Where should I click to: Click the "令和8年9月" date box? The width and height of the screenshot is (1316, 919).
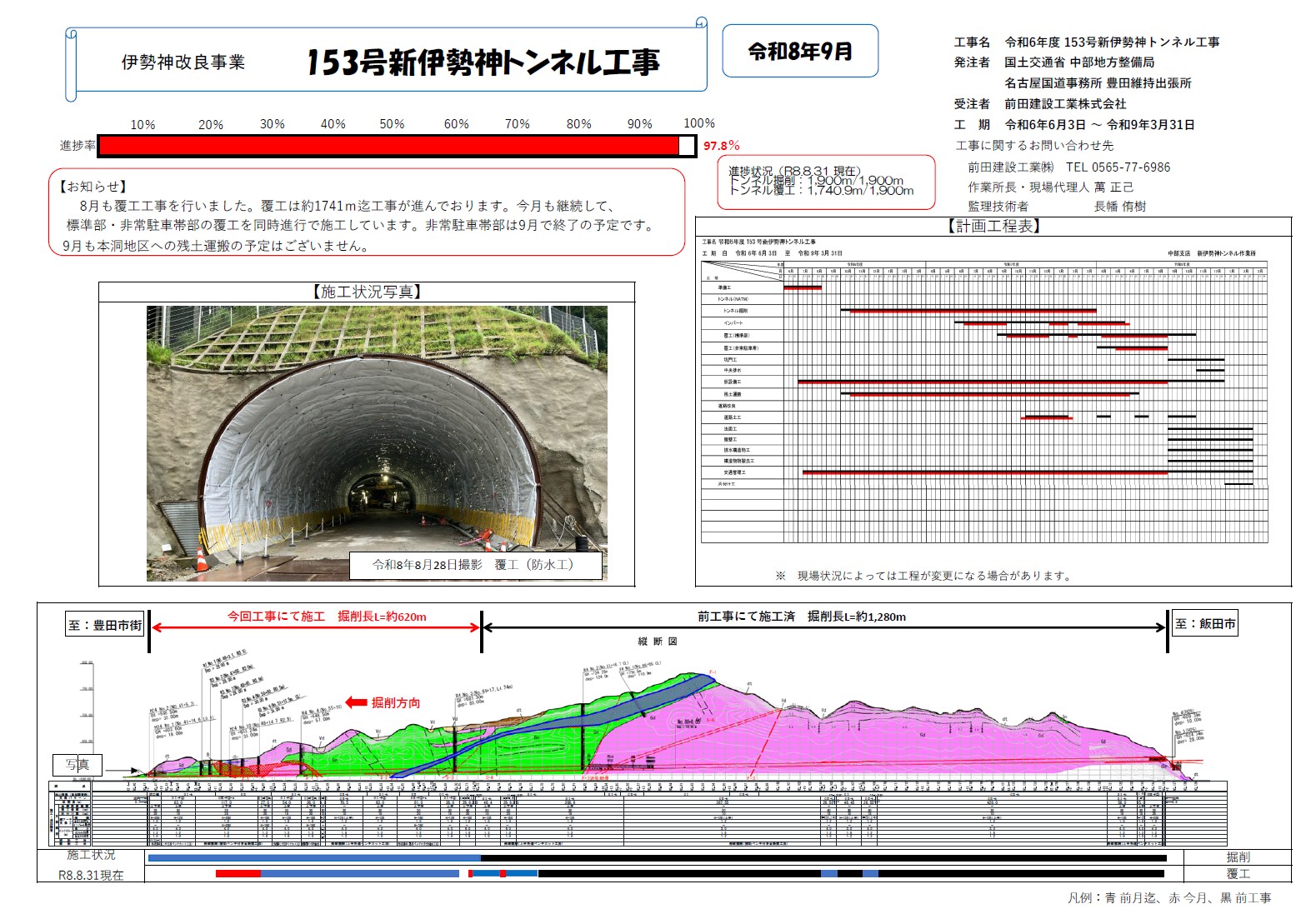(800, 52)
